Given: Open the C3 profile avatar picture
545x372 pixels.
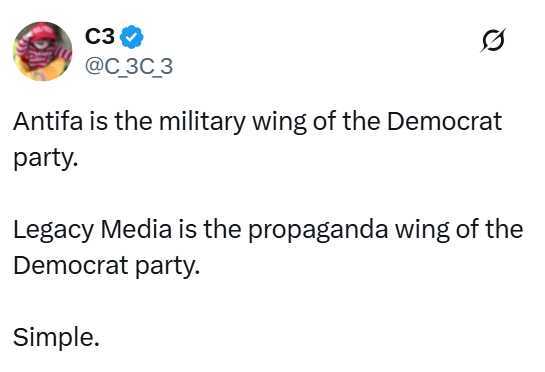Looking at the screenshot, I should click(x=42, y=51).
